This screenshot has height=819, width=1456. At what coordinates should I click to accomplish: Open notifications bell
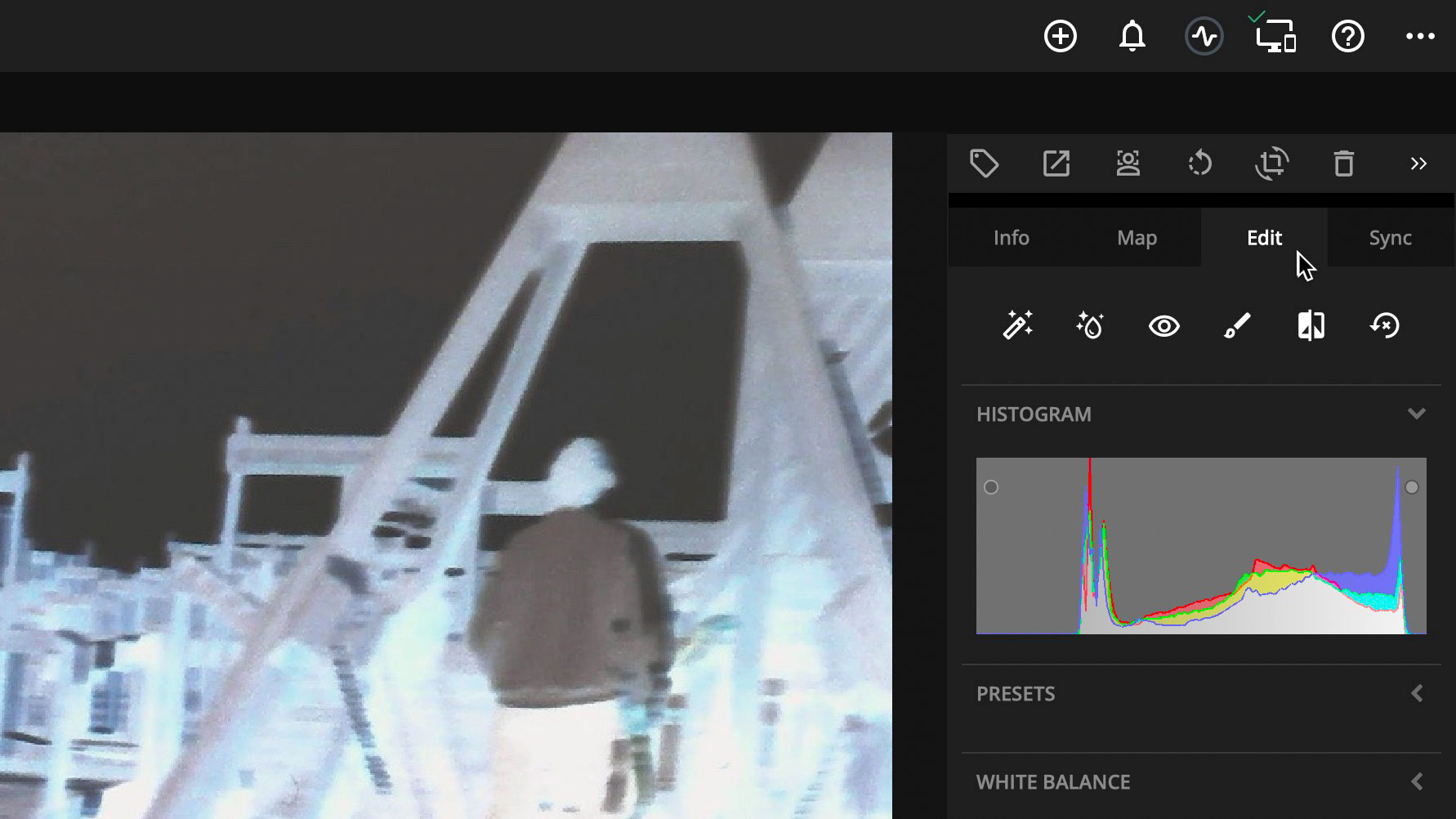point(1132,37)
